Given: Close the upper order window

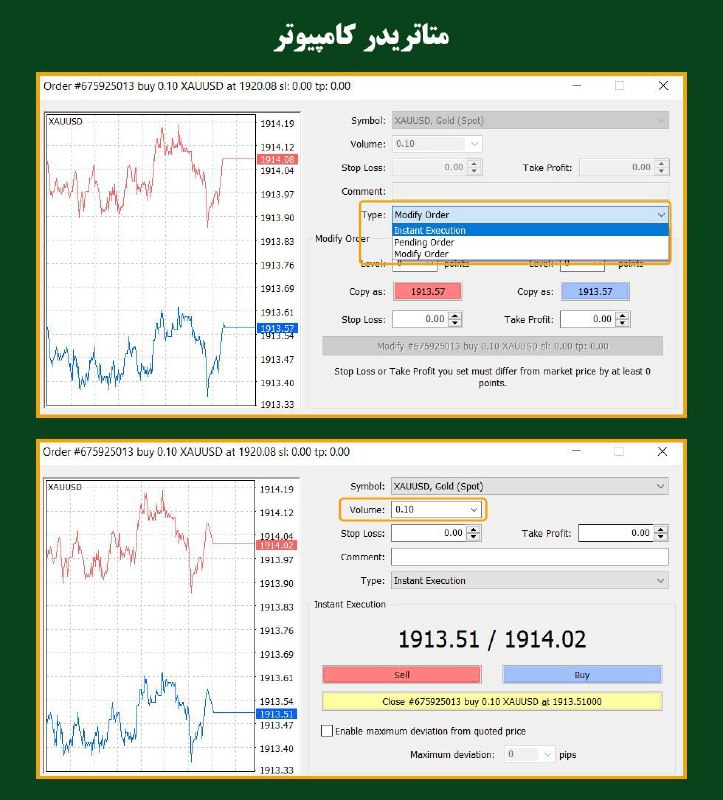Looking at the screenshot, I should (663, 86).
